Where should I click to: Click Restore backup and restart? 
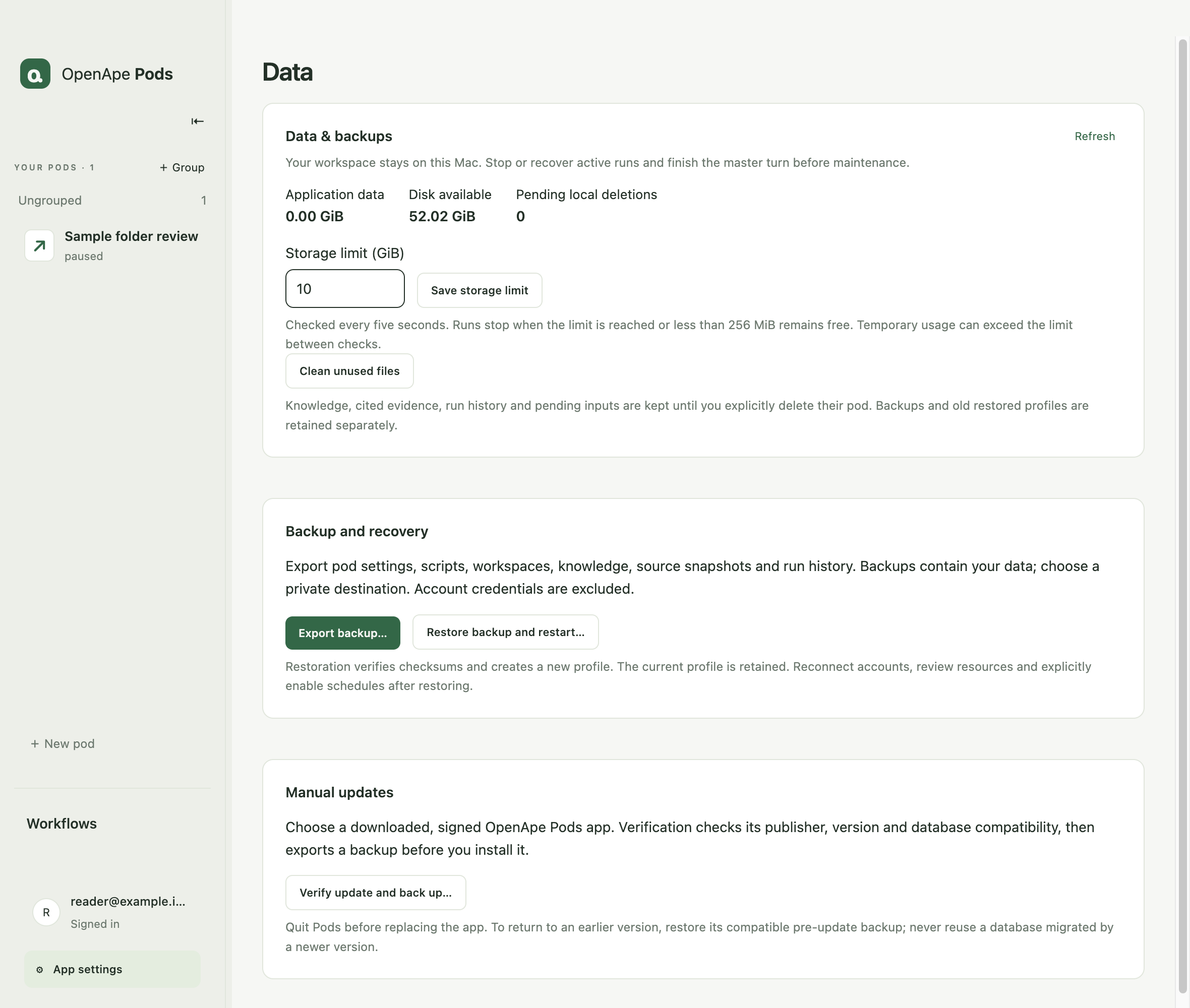[x=505, y=632]
